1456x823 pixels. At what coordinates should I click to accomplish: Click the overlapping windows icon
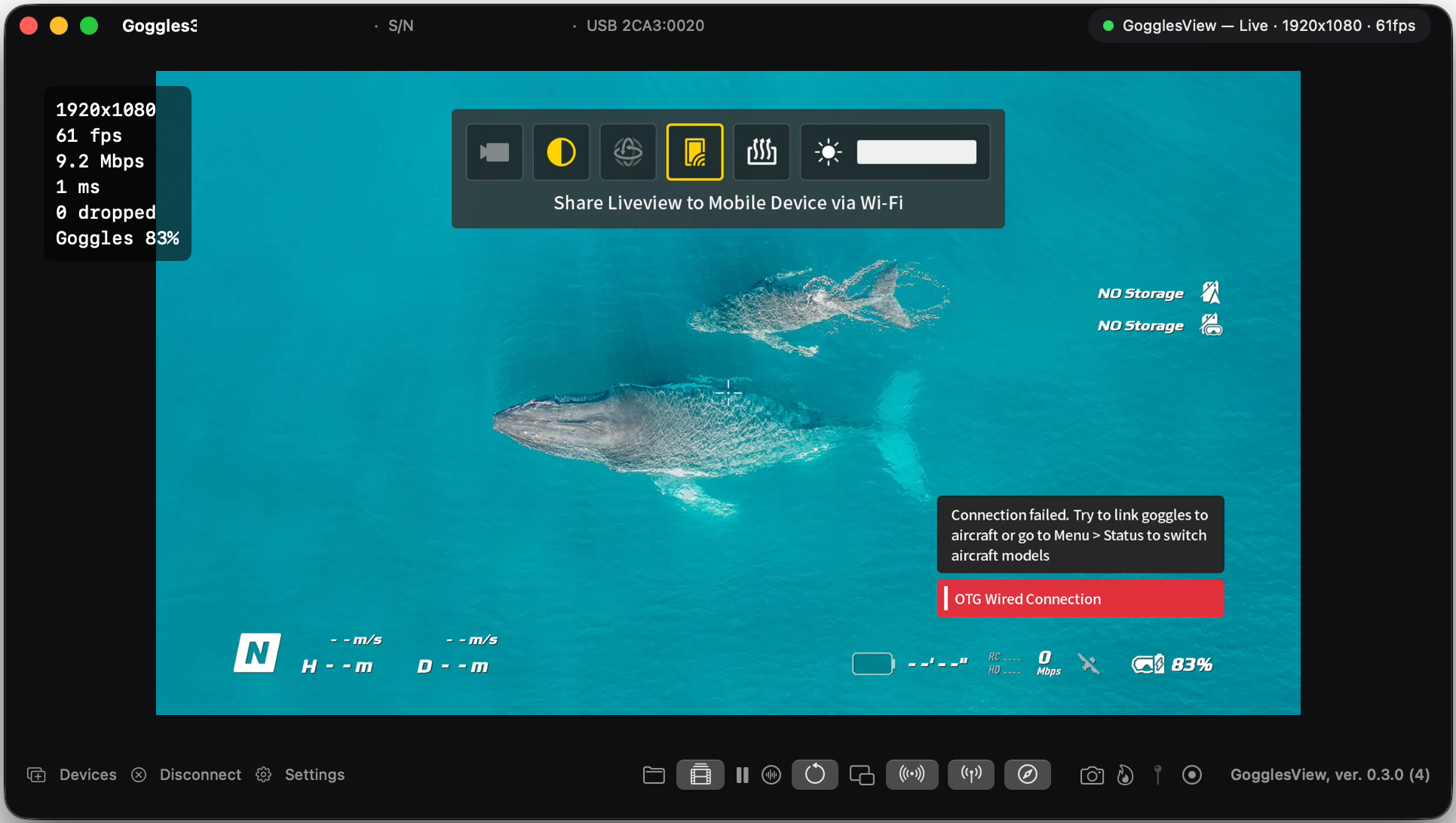pos(862,775)
